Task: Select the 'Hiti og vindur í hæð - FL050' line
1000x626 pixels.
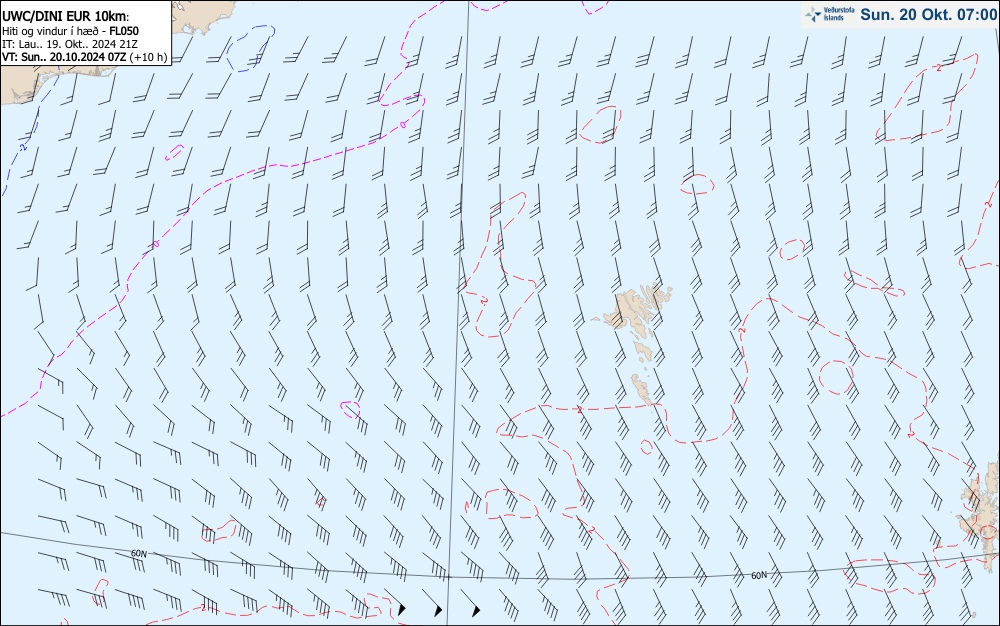Action: click(70, 31)
